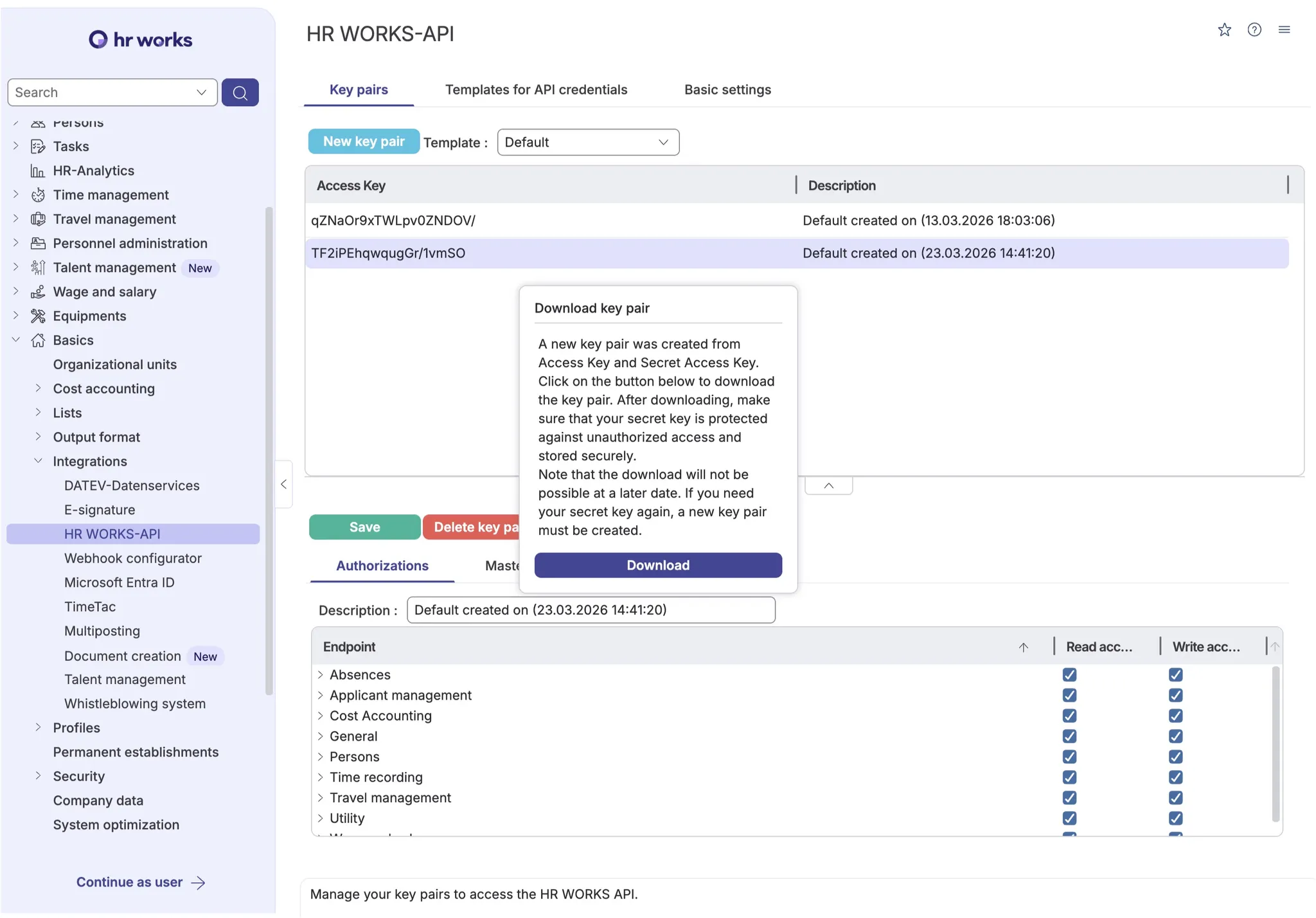Expand the Time recording endpoint row

click(x=320, y=778)
